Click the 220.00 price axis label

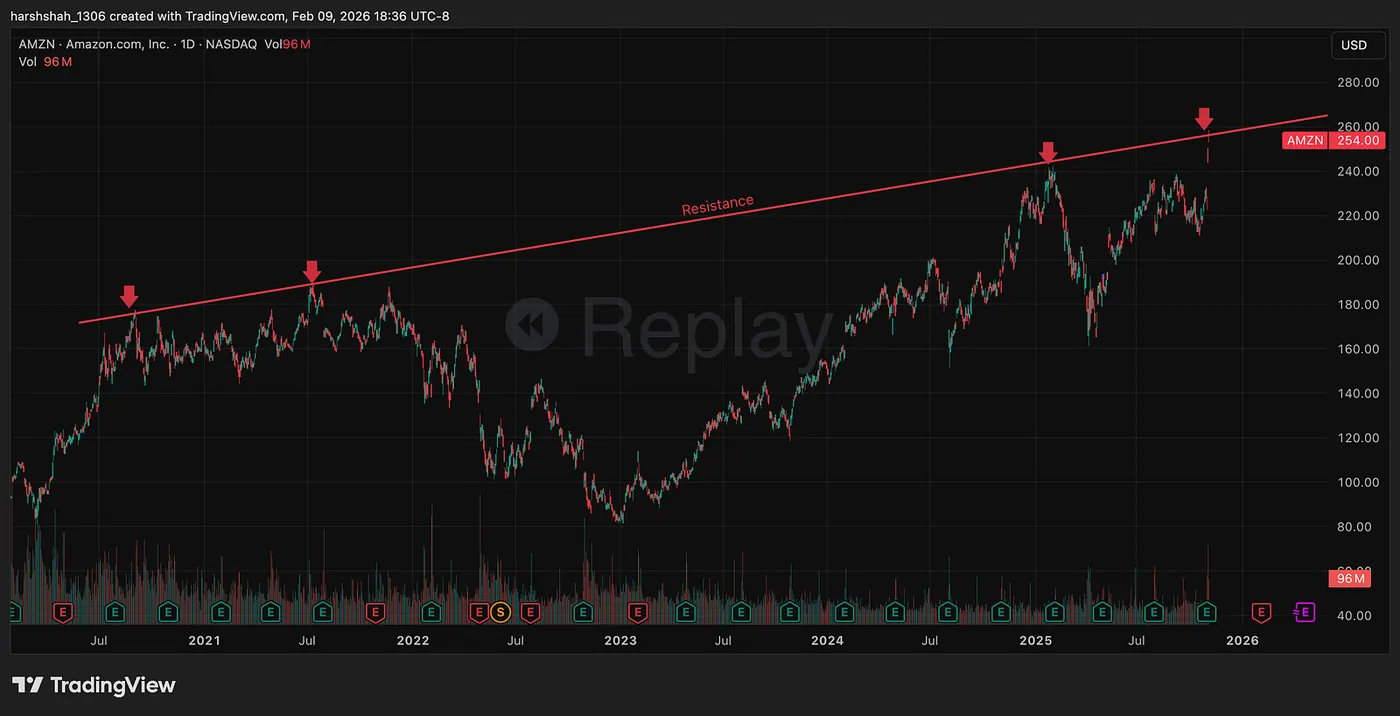1359,216
